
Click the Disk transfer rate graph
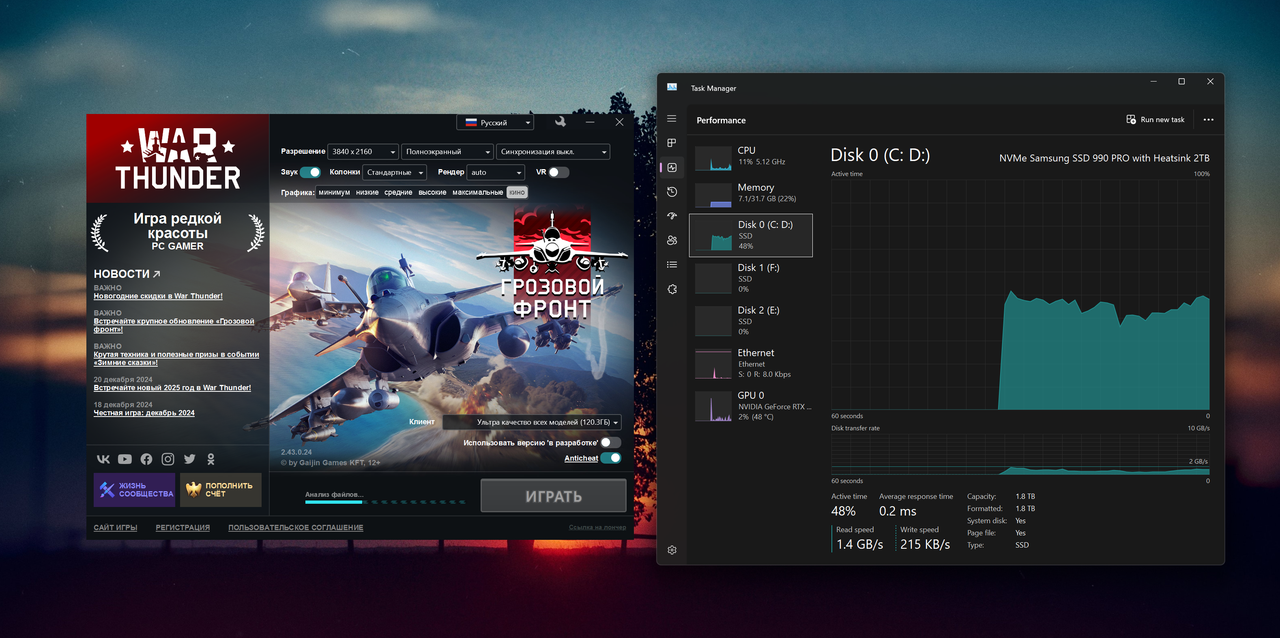pos(1020,455)
